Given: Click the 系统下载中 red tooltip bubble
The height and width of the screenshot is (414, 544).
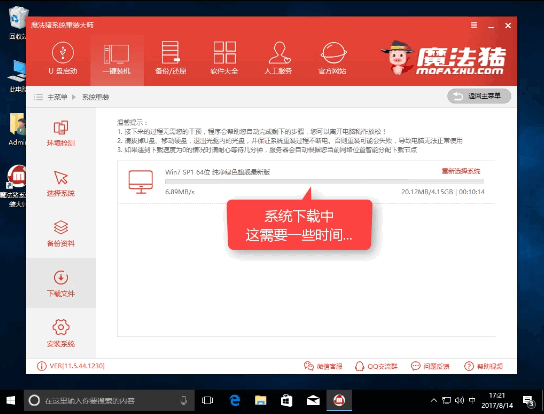Looking at the screenshot, I should coord(299,225).
